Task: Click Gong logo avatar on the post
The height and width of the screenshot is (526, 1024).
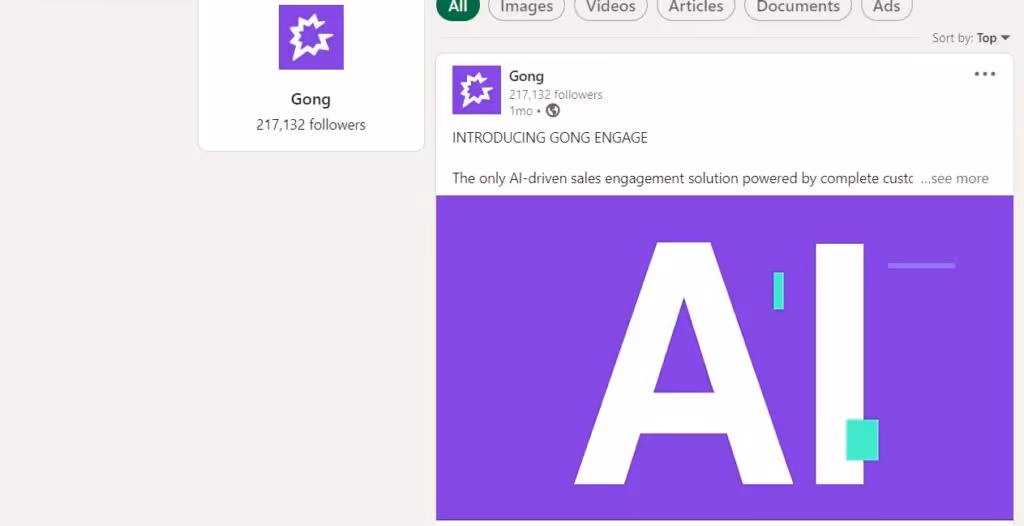Action: pyautogui.click(x=477, y=90)
